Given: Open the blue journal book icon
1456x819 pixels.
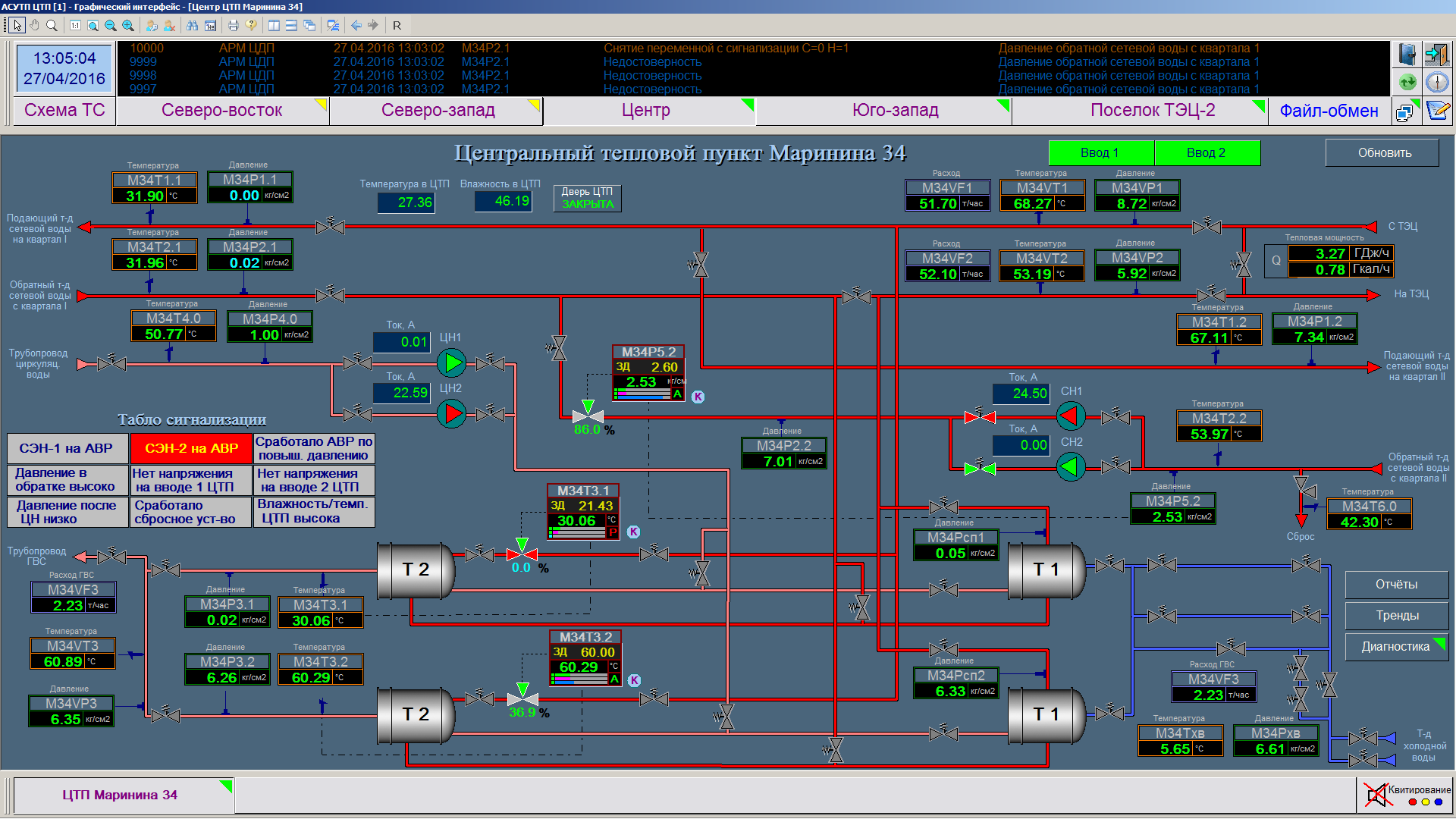Looking at the screenshot, I should click(1407, 55).
